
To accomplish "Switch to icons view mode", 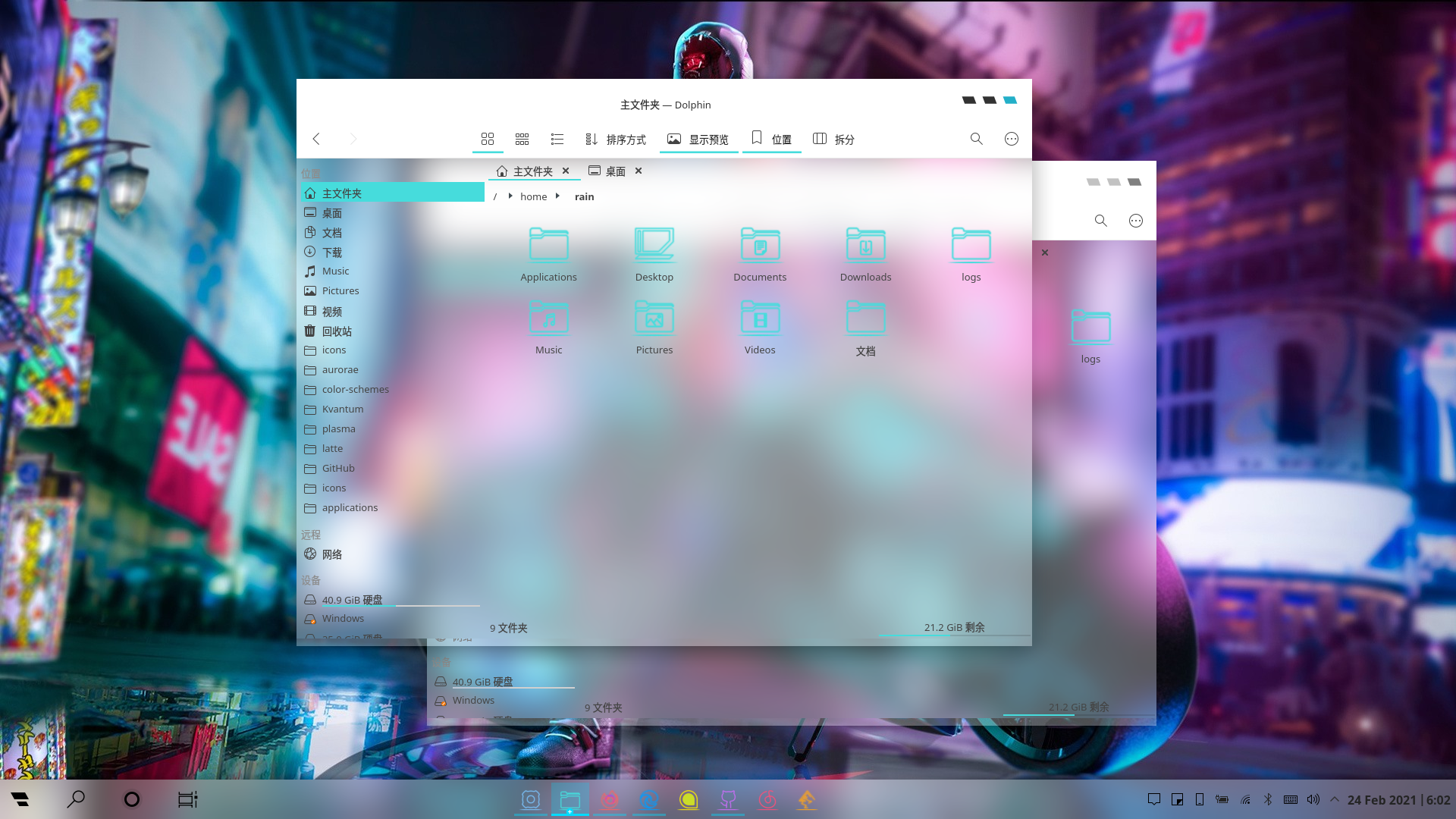I will [488, 139].
